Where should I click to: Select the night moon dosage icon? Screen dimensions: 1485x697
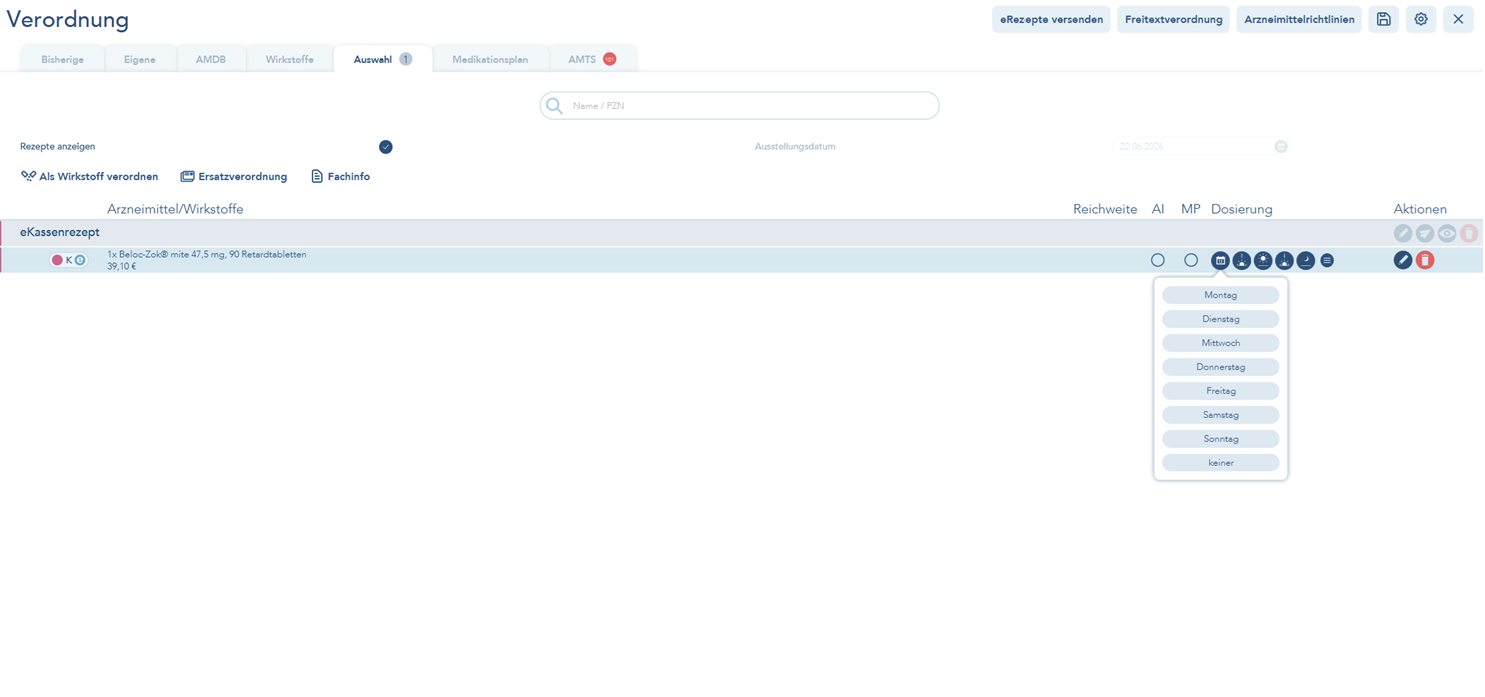pyautogui.click(x=1306, y=260)
